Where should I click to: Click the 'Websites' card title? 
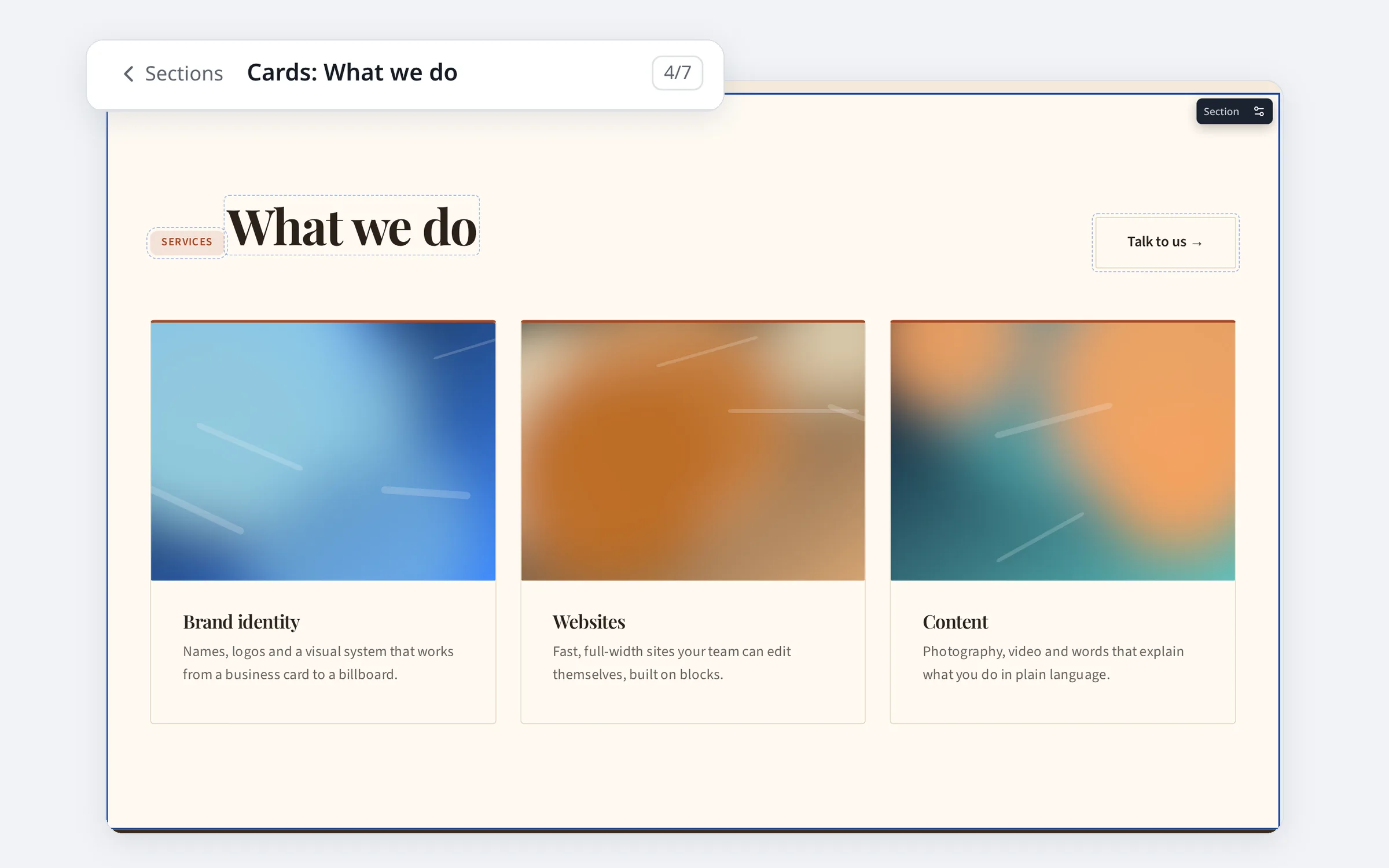click(589, 622)
